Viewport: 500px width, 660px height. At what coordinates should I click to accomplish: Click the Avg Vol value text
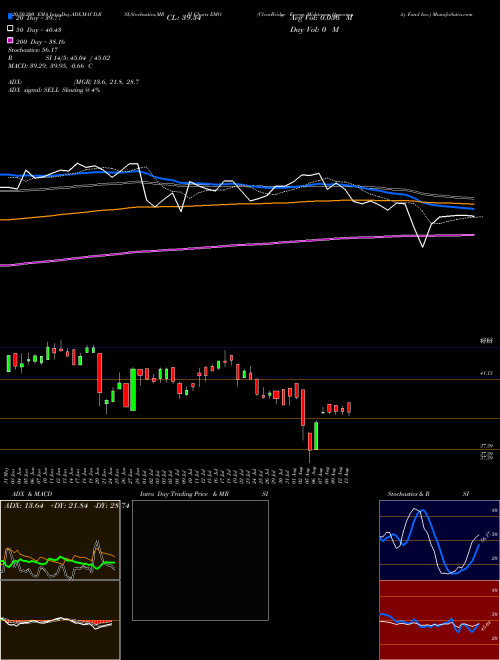321,18
